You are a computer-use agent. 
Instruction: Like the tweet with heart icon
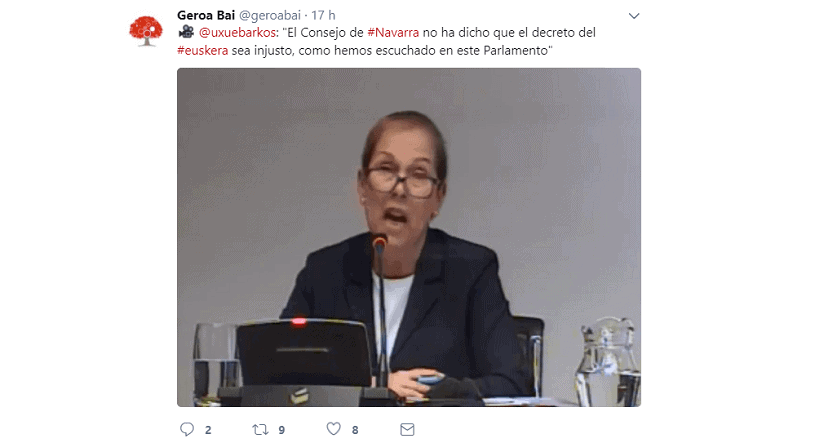click(334, 429)
